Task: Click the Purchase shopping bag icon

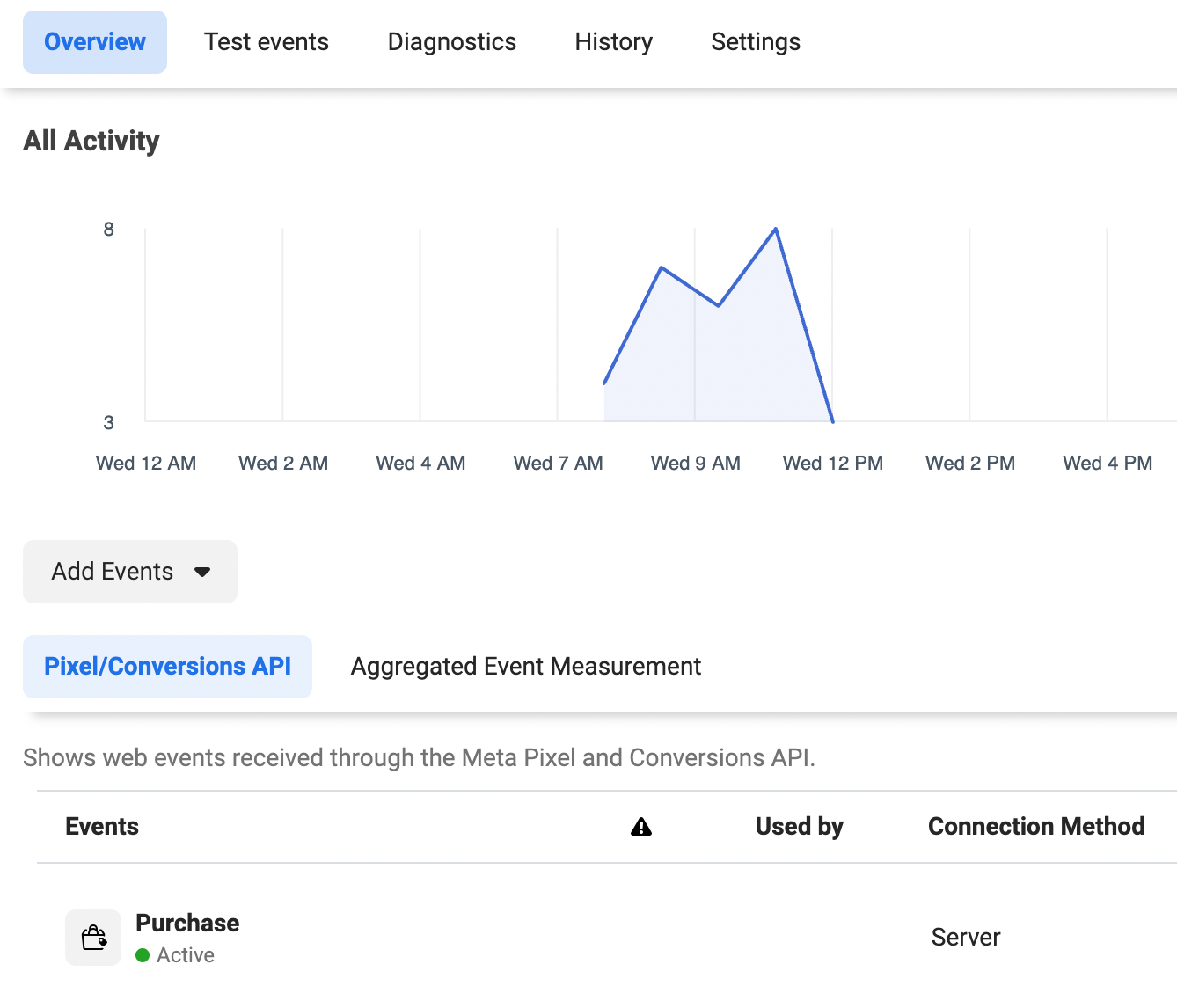Action: pos(93,938)
